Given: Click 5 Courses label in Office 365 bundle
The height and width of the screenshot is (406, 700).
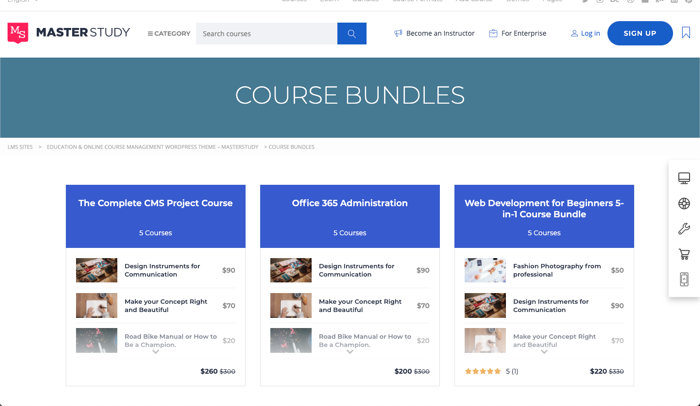Looking at the screenshot, I should [x=350, y=233].
